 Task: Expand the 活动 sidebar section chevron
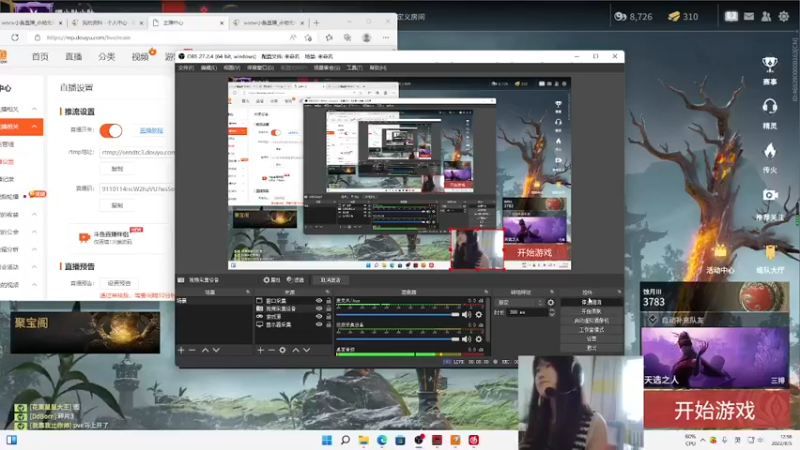click(x=34, y=267)
